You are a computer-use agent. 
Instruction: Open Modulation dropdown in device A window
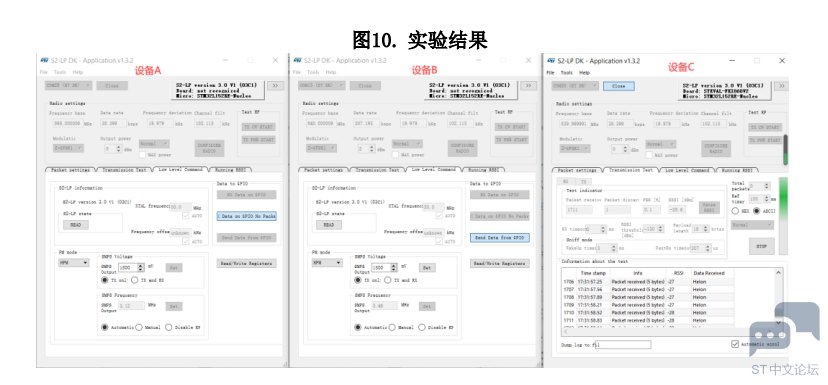coord(69,148)
